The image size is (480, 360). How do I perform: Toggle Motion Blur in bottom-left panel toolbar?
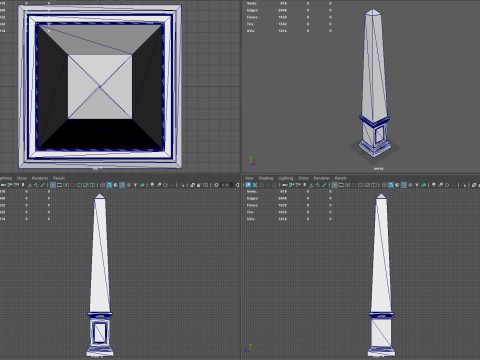159,185
